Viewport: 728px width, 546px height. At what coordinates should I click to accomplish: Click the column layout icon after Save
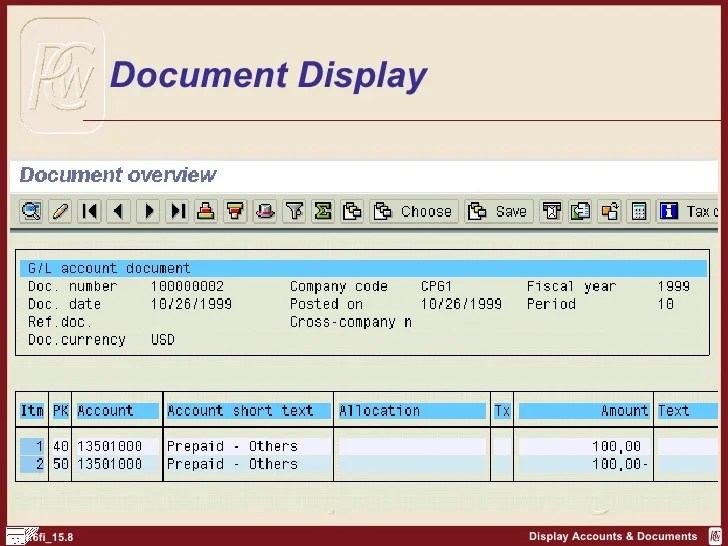click(551, 211)
